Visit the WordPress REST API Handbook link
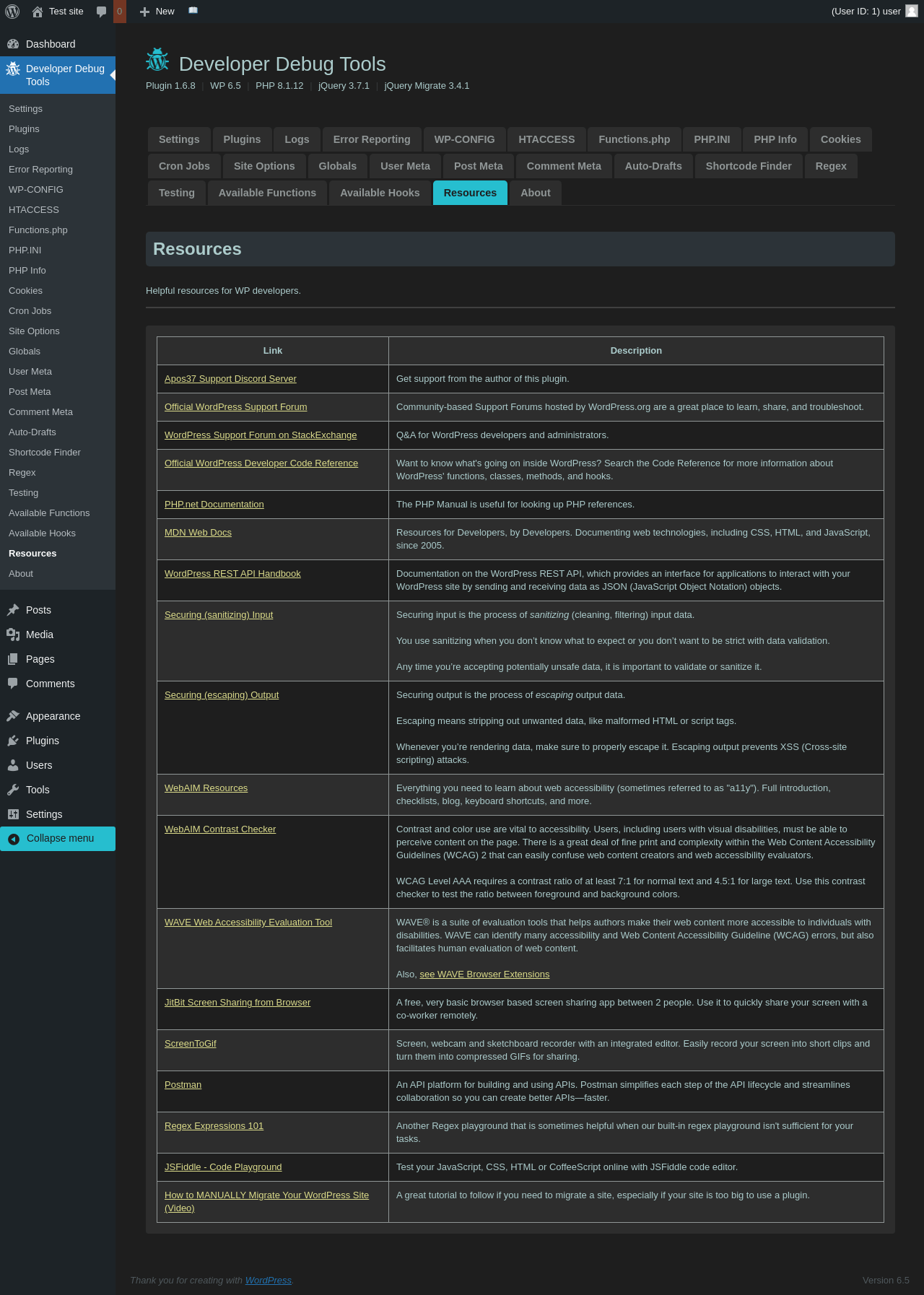This screenshot has width=924, height=1295. point(232,574)
